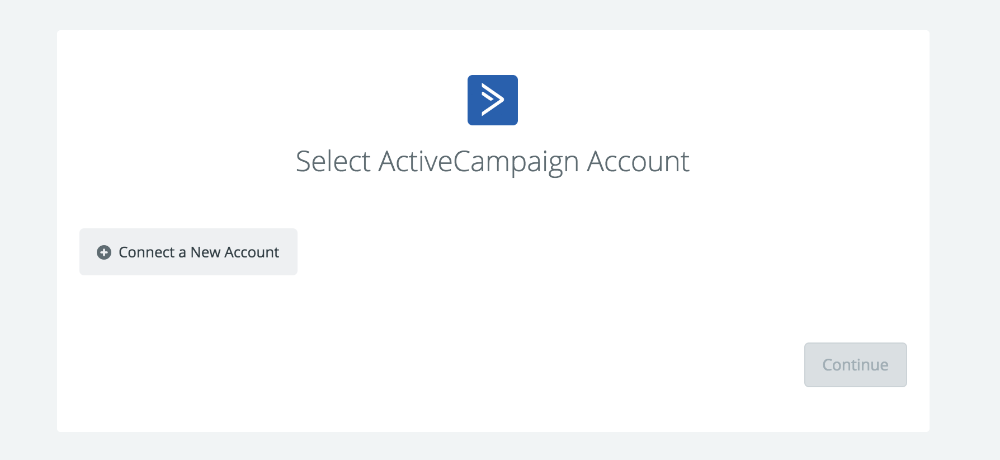Image resolution: width=1000 pixels, height=460 pixels.
Task: Click the grayed-out Continue button
Action: pos(855,365)
